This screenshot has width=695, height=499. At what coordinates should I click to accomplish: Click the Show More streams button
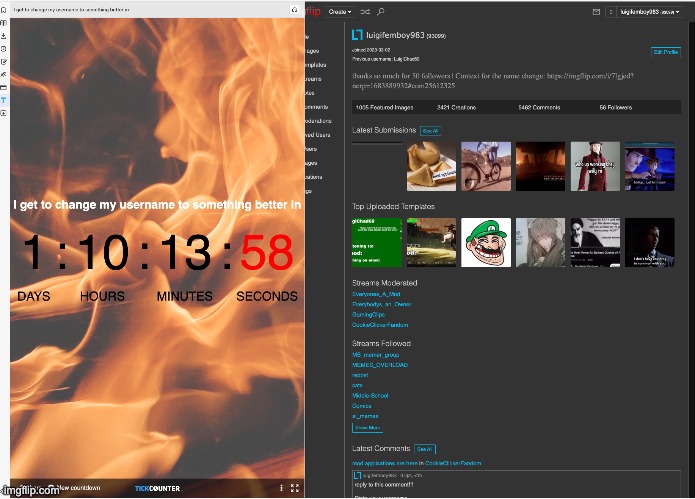click(367, 428)
